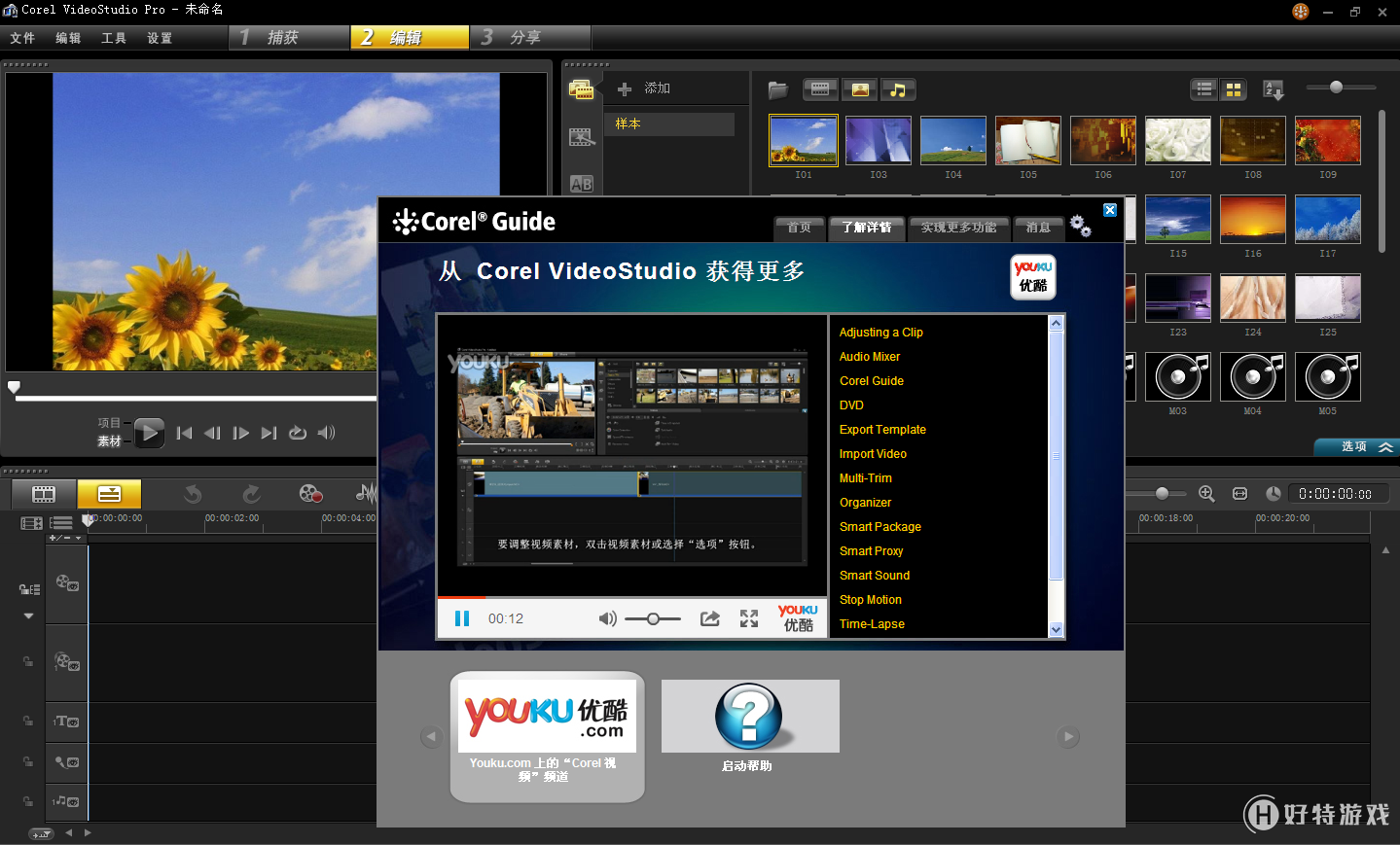Open the Media library panel icon
The width and height of the screenshot is (1400, 845).
click(581, 89)
